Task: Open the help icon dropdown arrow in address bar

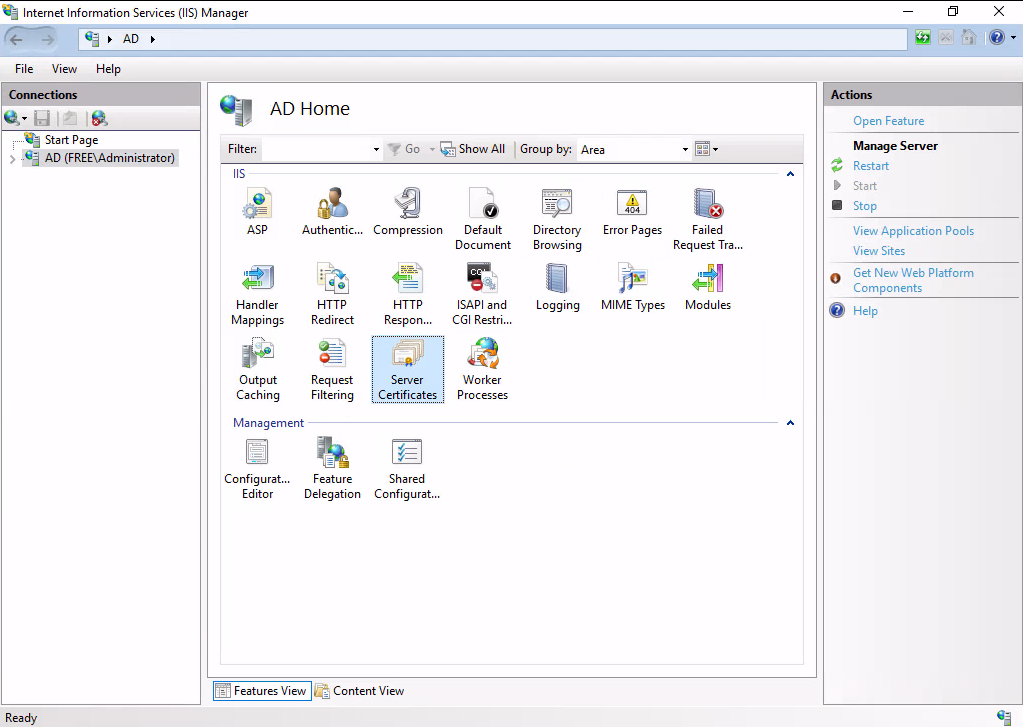Action: [1013, 37]
